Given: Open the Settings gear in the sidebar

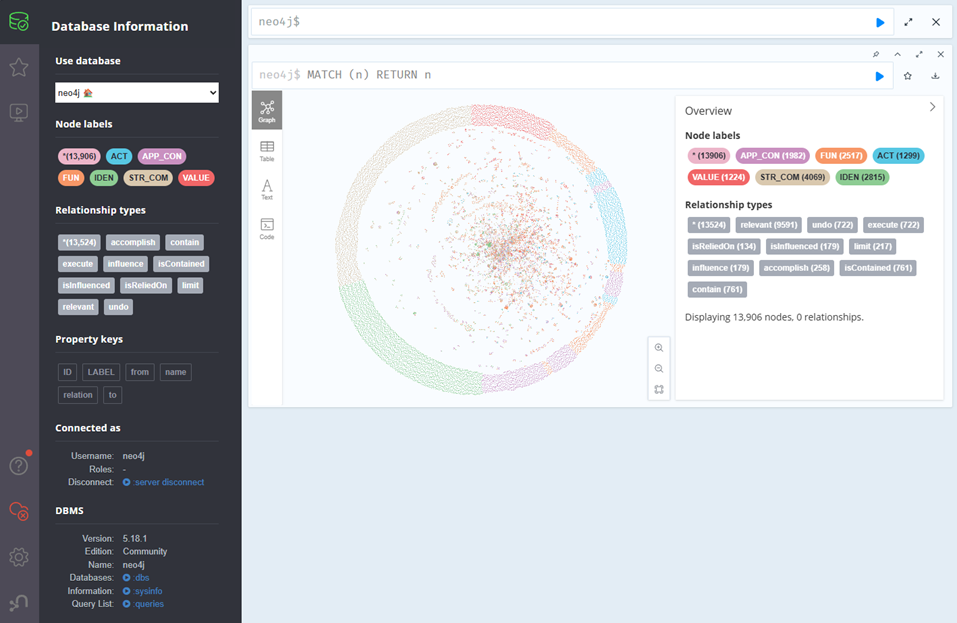Looking at the screenshot, I should tap(19, 557).
